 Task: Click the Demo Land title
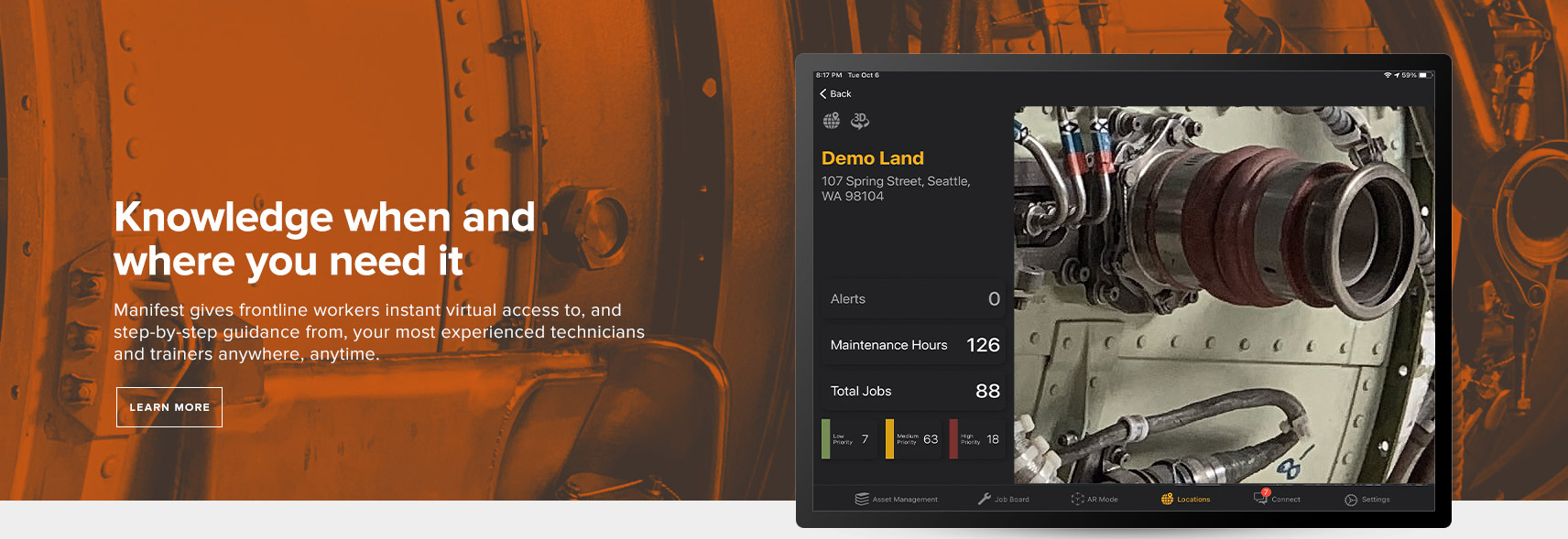tap(873, 158)
